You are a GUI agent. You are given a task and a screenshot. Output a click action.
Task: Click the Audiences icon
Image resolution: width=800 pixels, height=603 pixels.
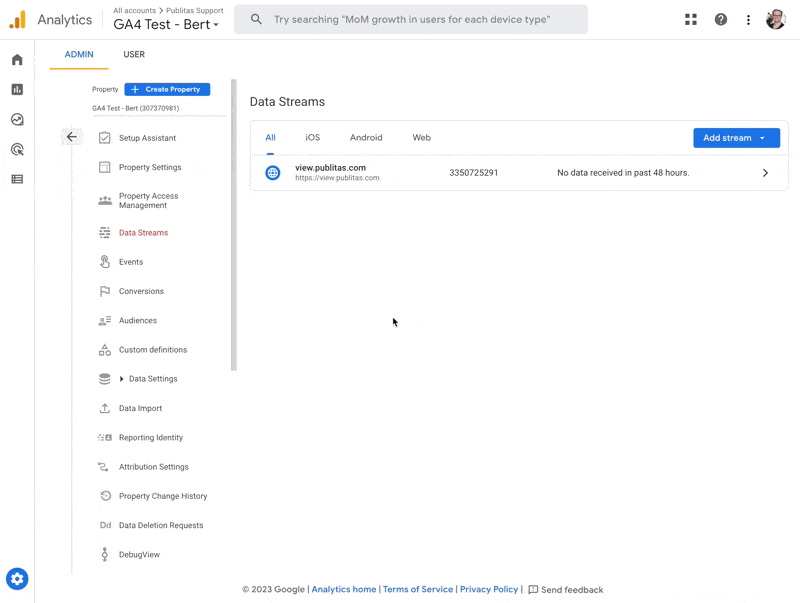105,320
